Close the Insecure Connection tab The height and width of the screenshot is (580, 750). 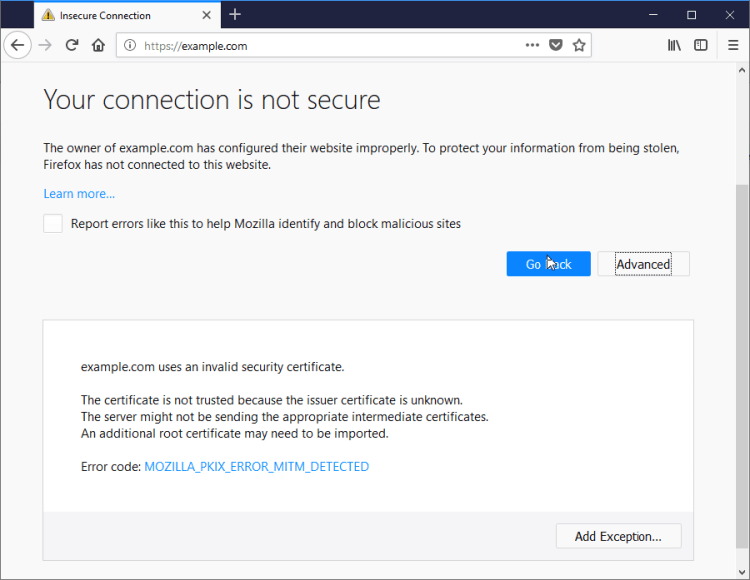[207, 15]
